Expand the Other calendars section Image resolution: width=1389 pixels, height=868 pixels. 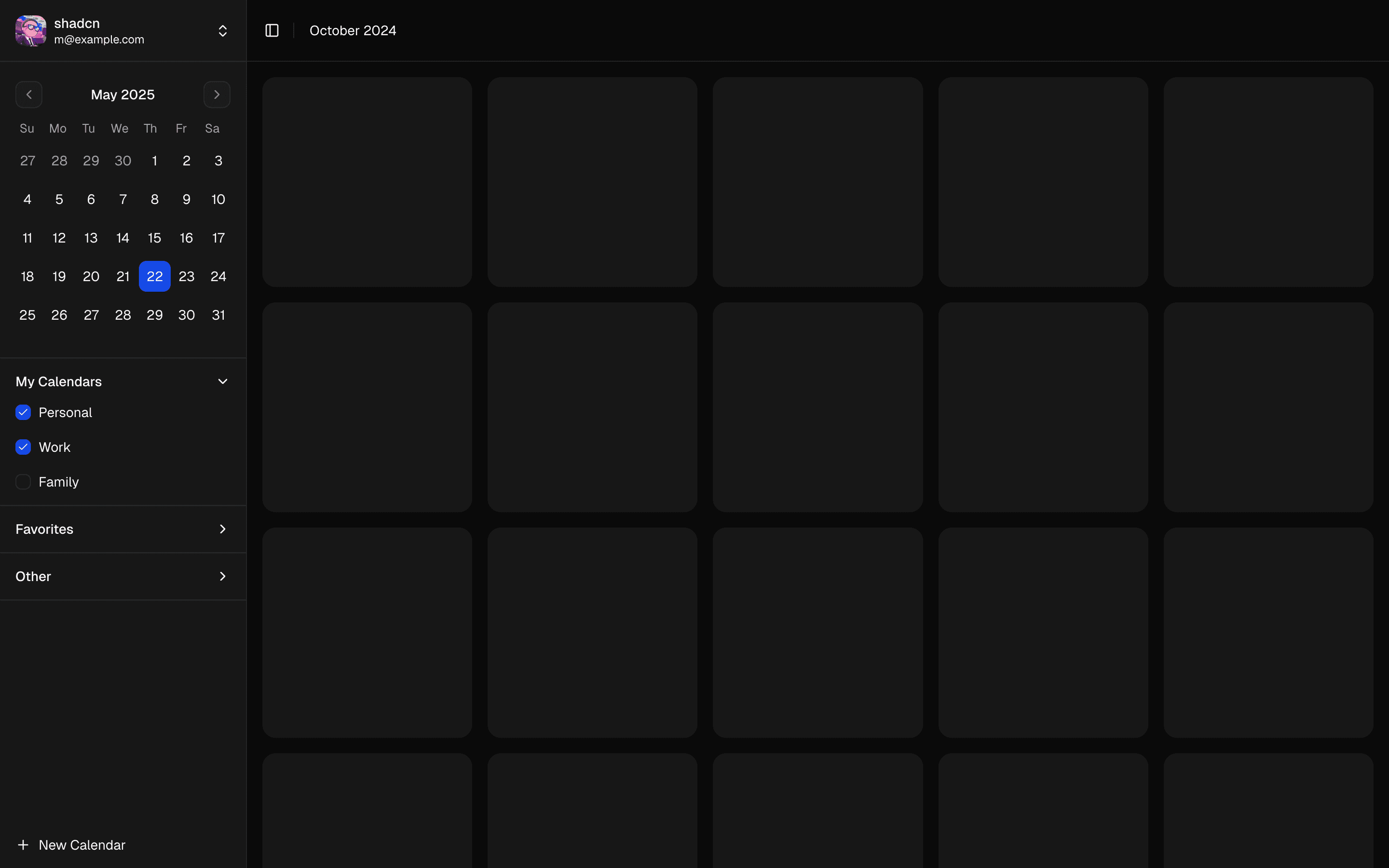click(x=223, y=576)
